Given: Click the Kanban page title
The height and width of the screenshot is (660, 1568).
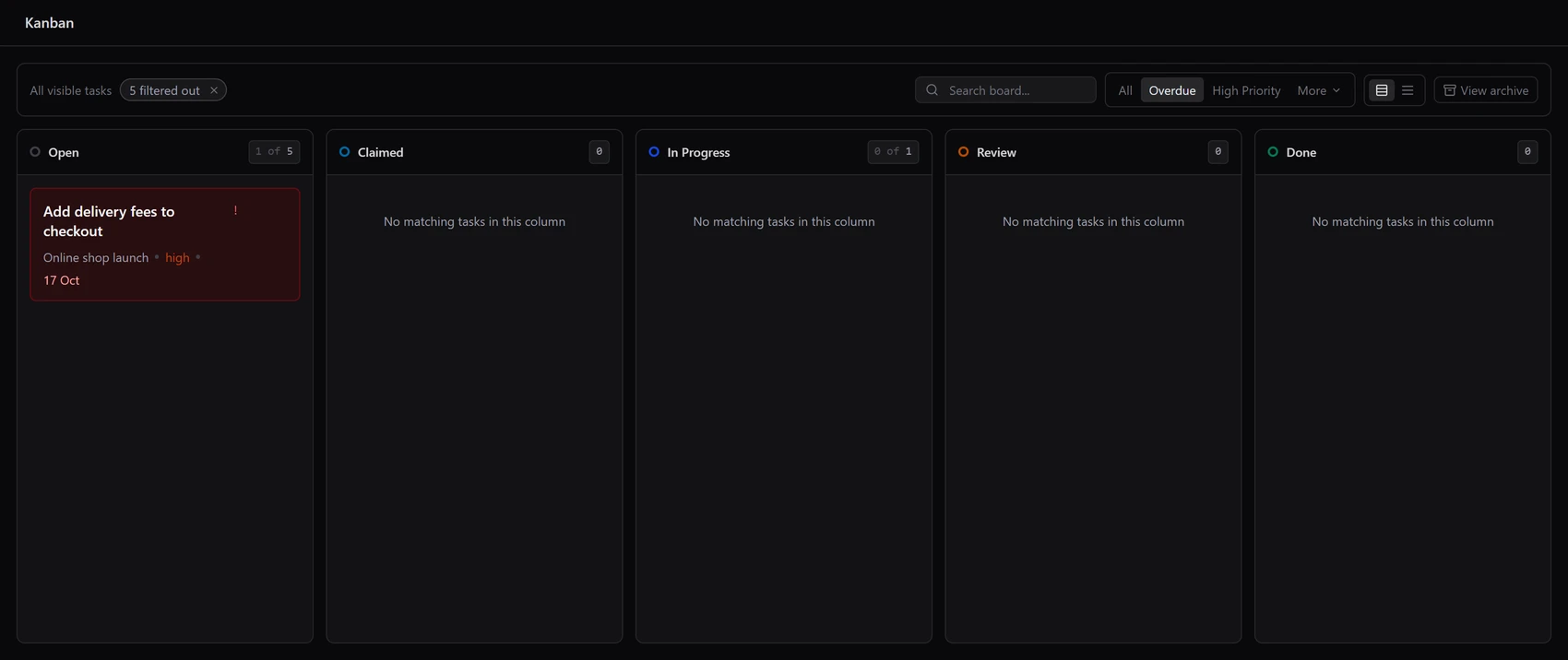Looking at the screenshot, I should click(x=50, y=23).
